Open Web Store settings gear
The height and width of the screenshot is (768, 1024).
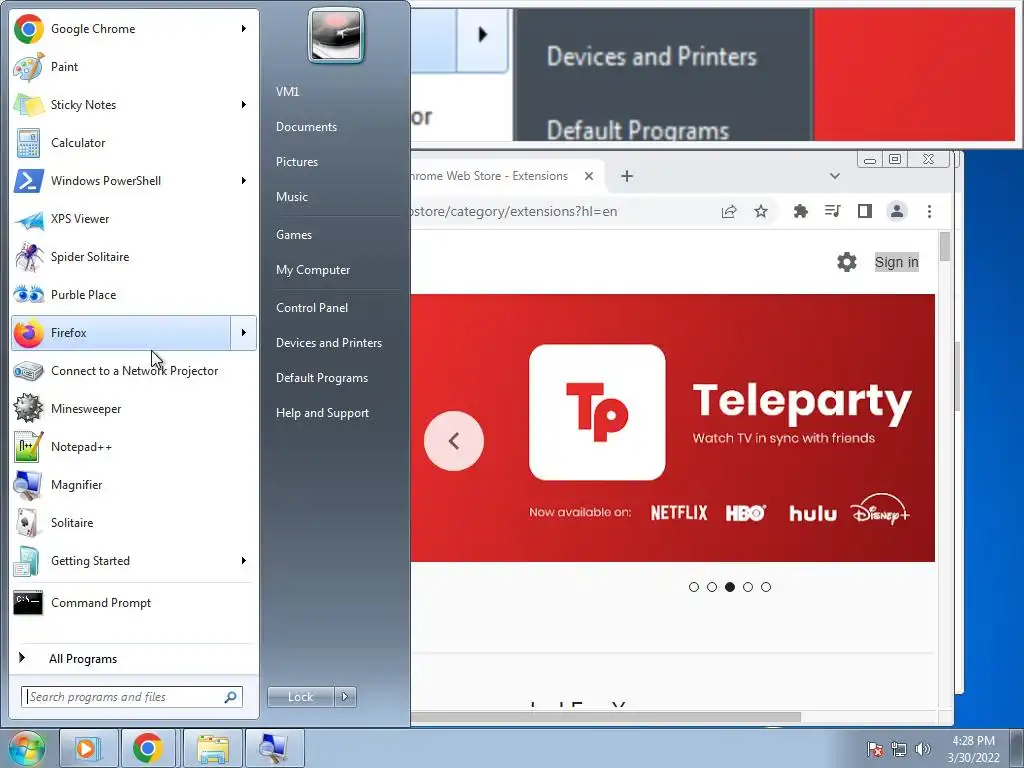(x=846, y=262)
